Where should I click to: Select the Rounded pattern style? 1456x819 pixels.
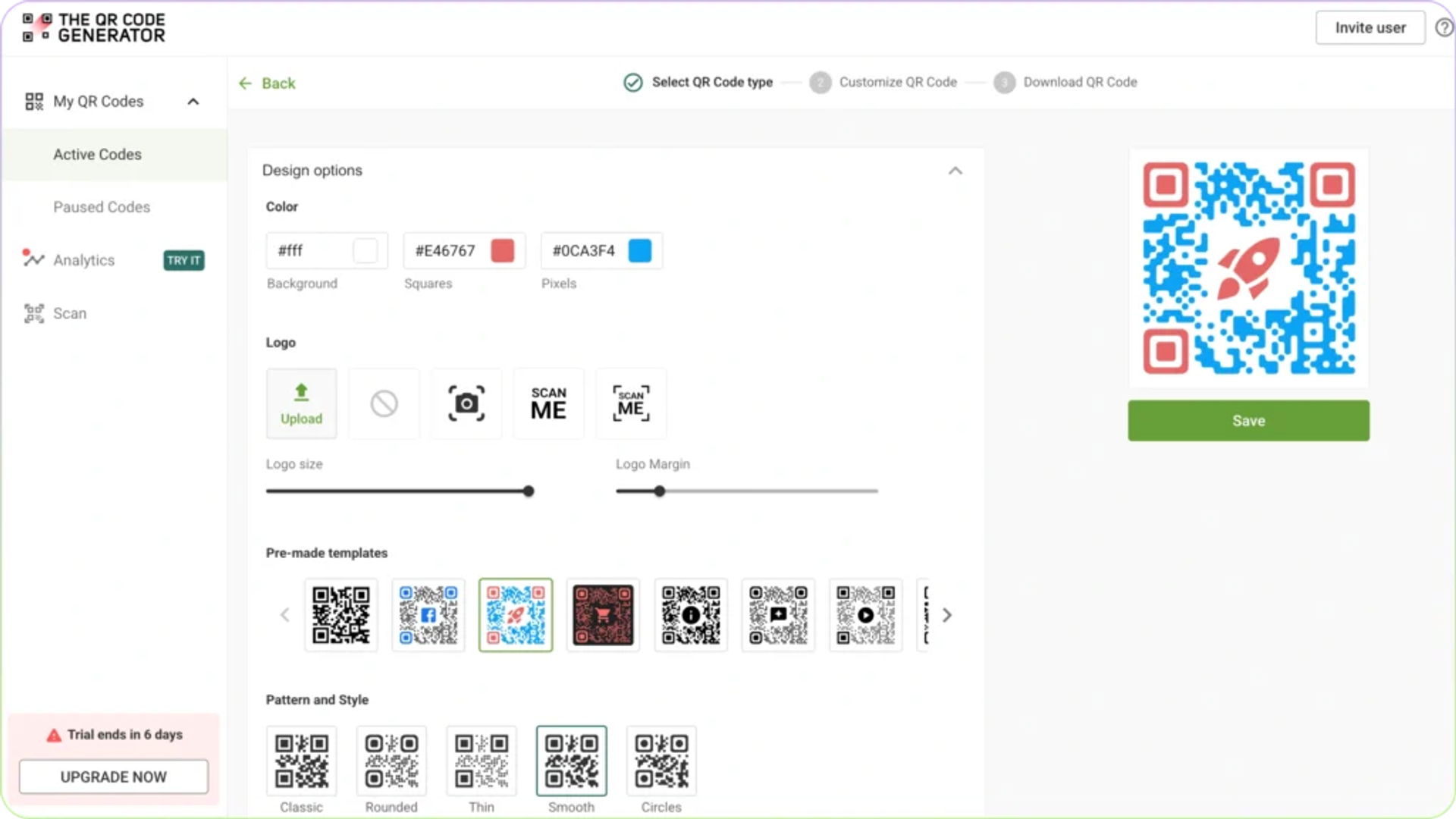point(391,761)
